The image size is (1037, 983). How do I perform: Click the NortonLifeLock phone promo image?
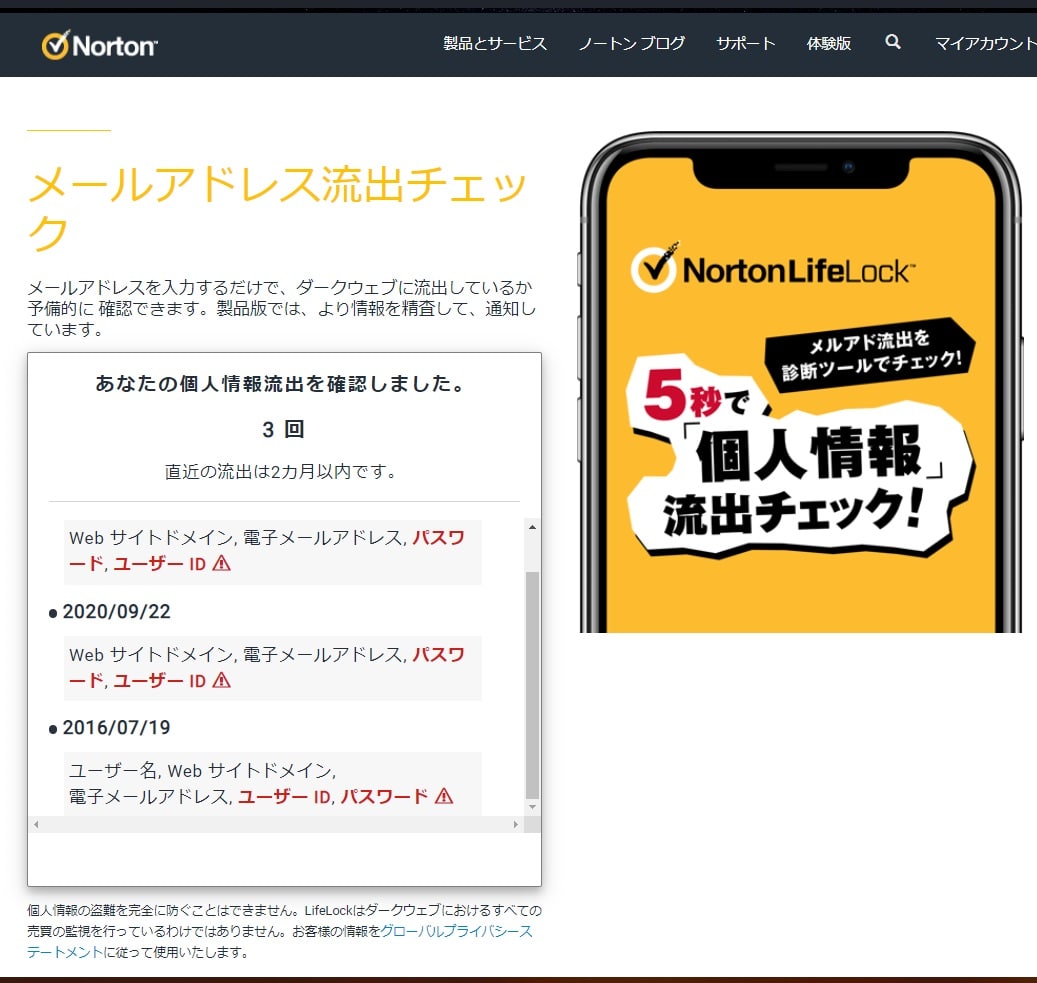tap(800, 382)
